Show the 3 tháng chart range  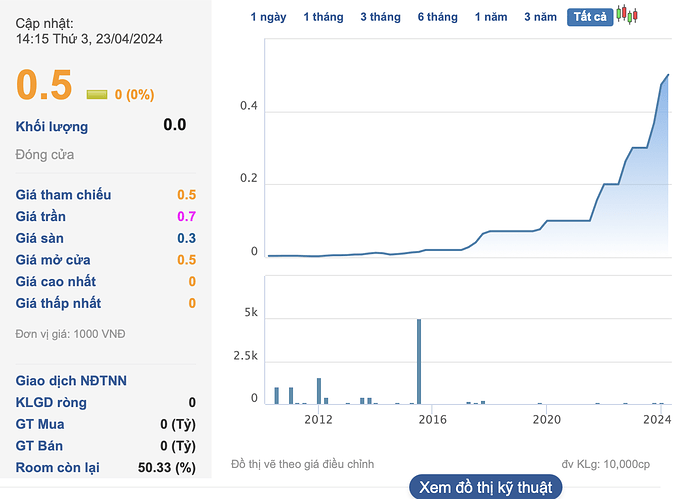(x=380, y=17)
